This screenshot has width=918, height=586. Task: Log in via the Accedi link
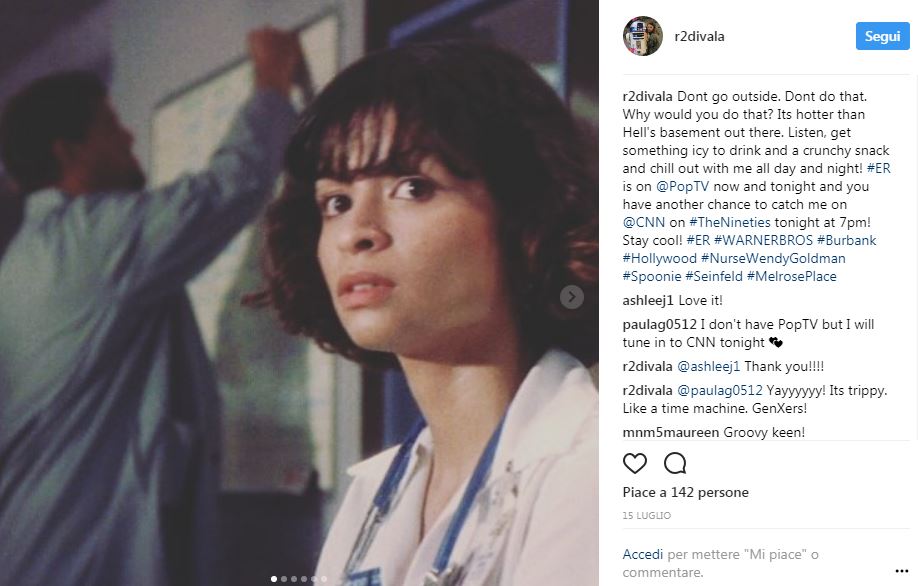(643, 554)
